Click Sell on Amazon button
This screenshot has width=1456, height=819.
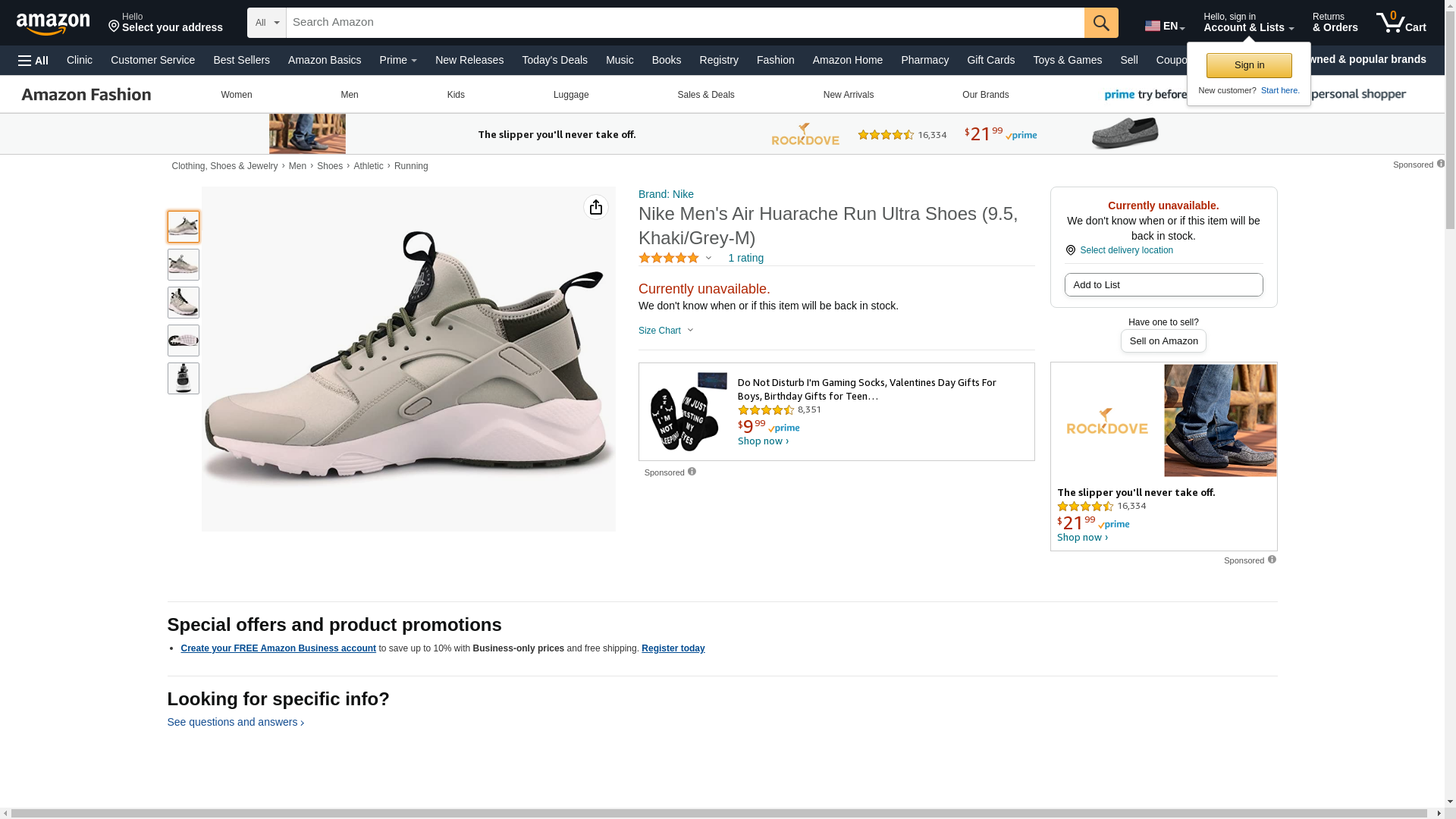coord(1163,341)
